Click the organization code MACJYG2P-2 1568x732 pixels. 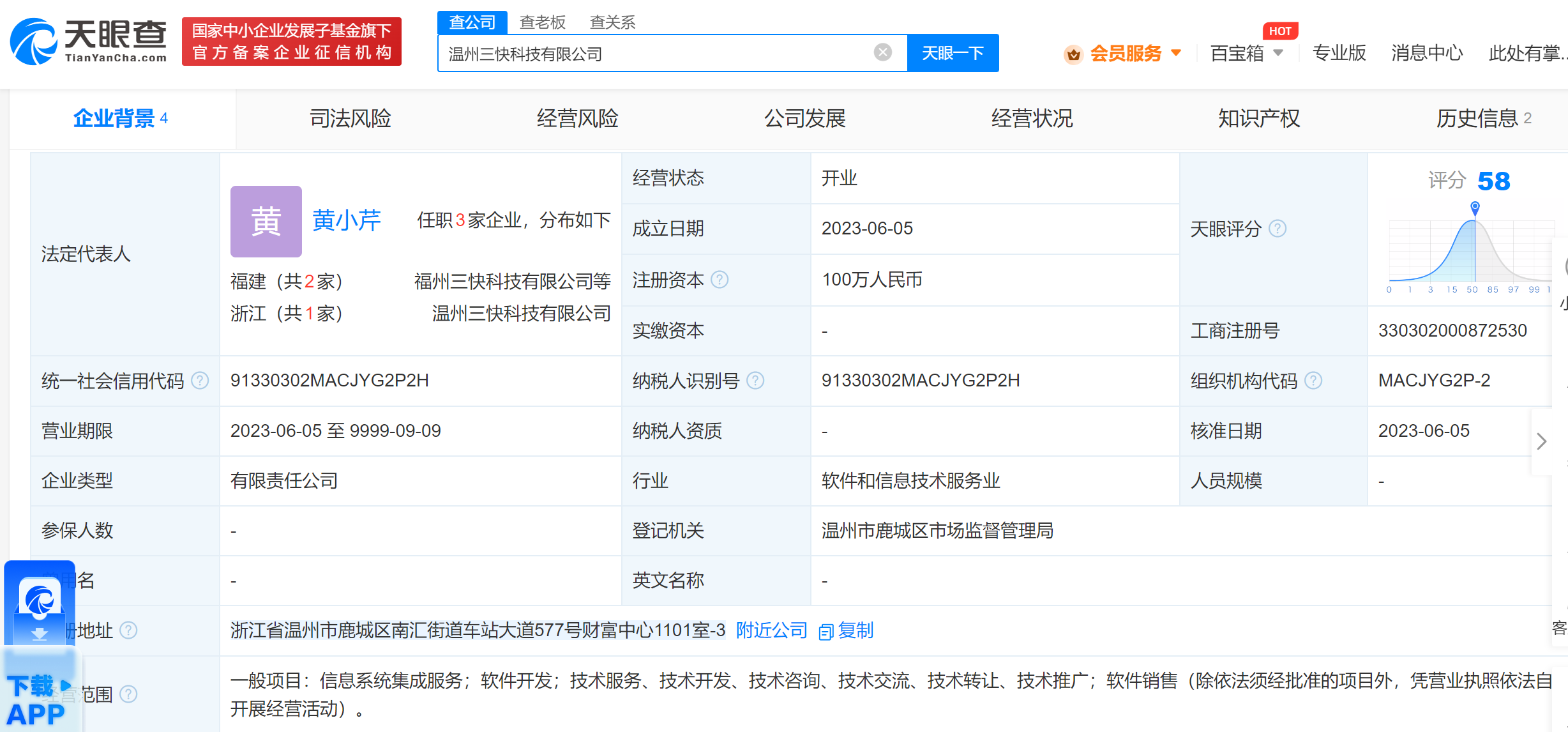[x=1434, y=381]
